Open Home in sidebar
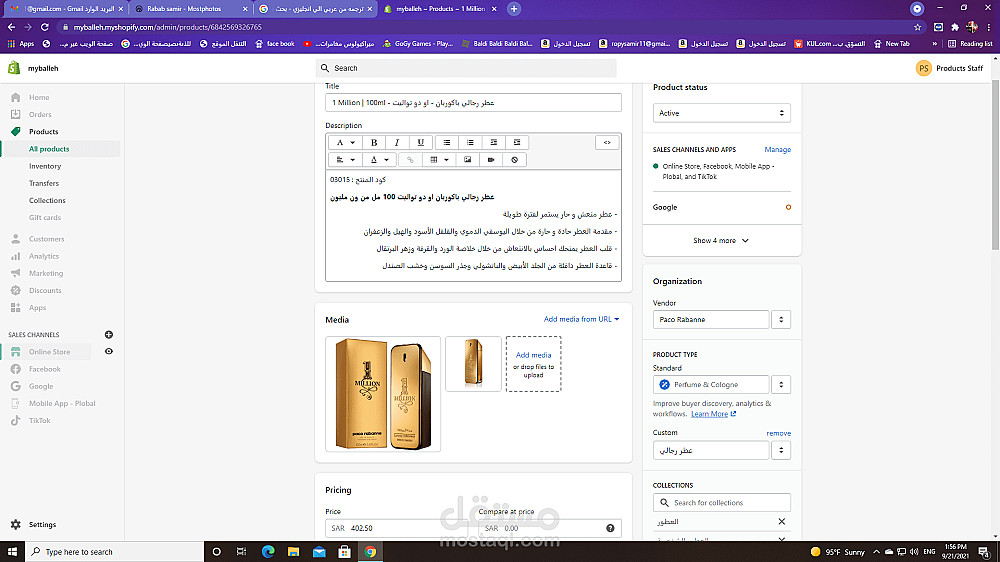 pyautogui.click(x=39, y=98)
